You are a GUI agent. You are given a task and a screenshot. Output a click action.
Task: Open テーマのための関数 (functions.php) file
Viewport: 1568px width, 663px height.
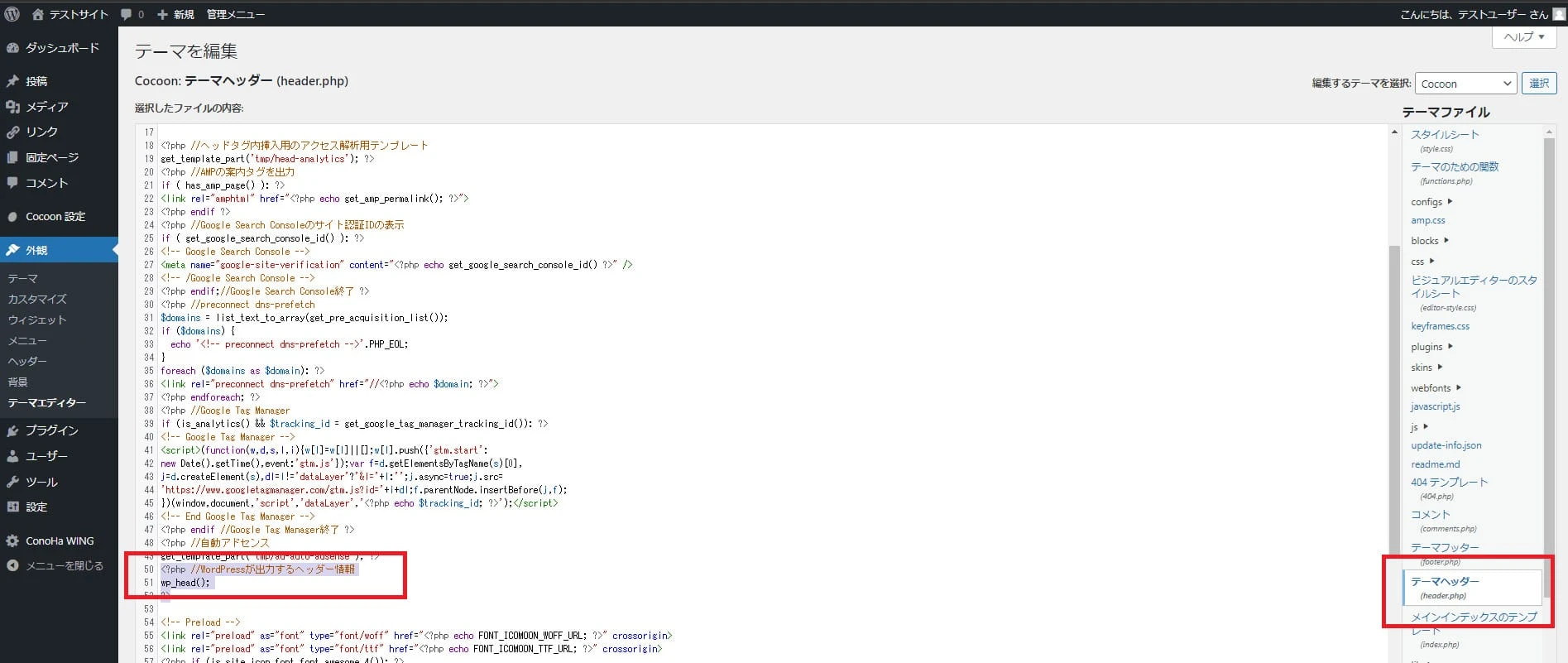pos(1455,167)
